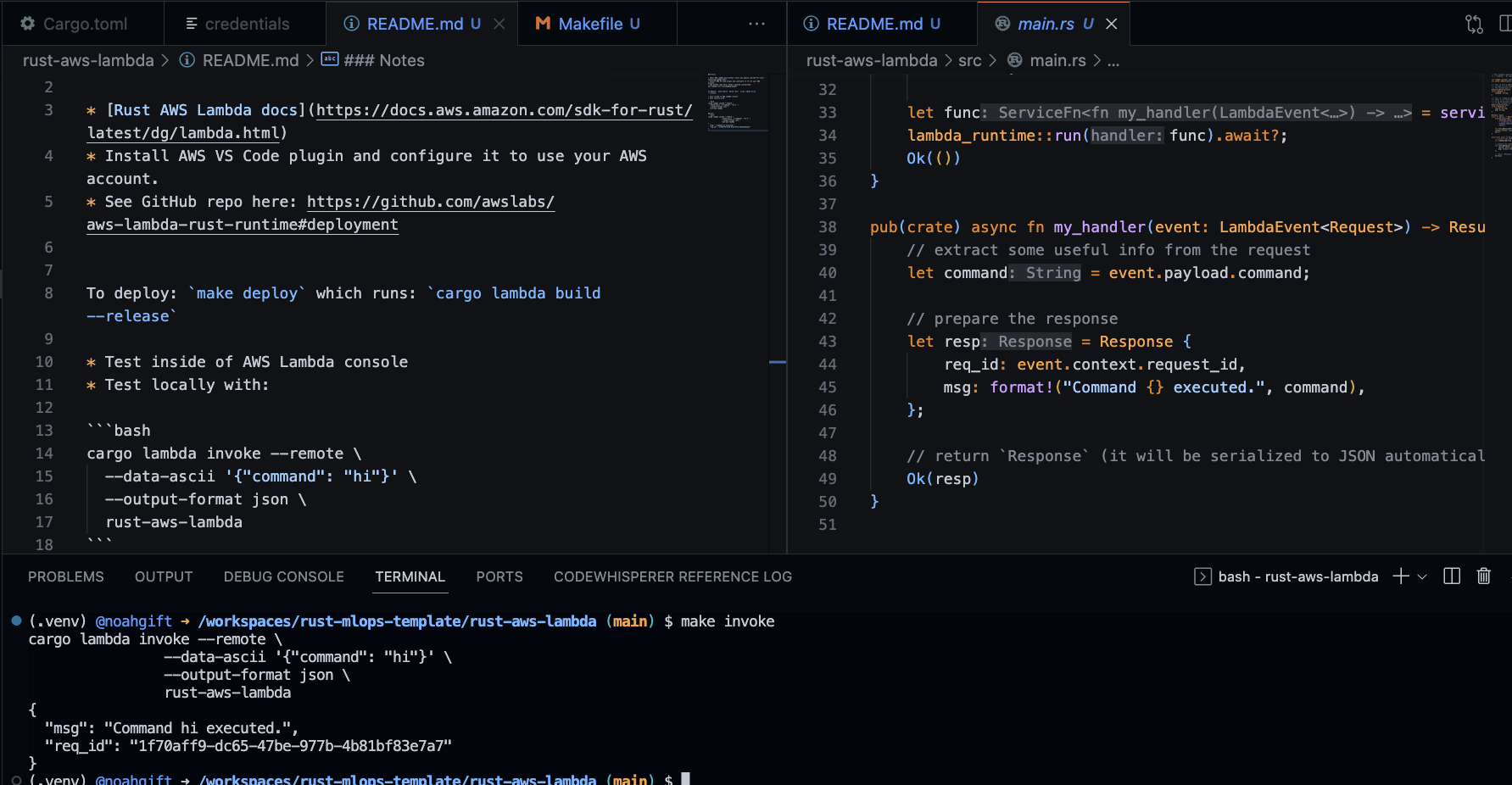Image resolution: width=1512 pixels, height=785 pixels.
Task: Close the main.rs tab
Action: click(x=1112, y=24)
